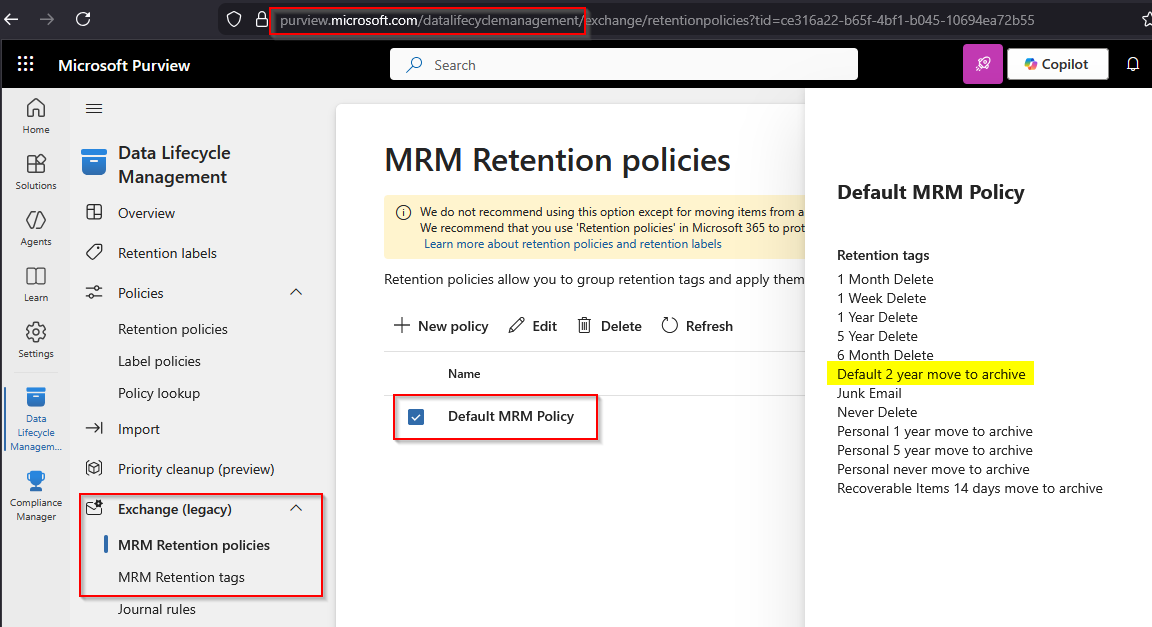This screenshot has height=627, width=1152.
Task: Uncheck the Default MRM Policy checkbox
Action: coord(416,417)
